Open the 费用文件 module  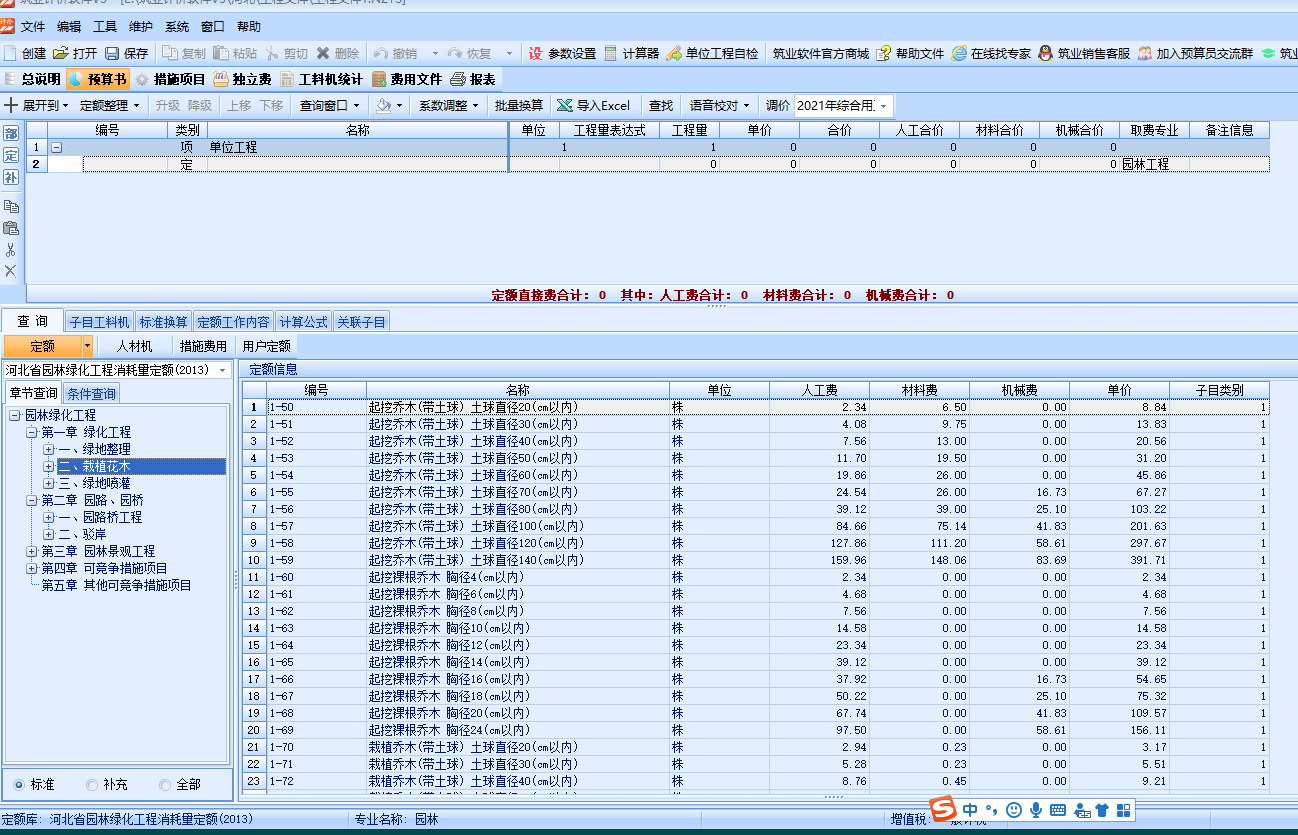click(x=407, y=79)
